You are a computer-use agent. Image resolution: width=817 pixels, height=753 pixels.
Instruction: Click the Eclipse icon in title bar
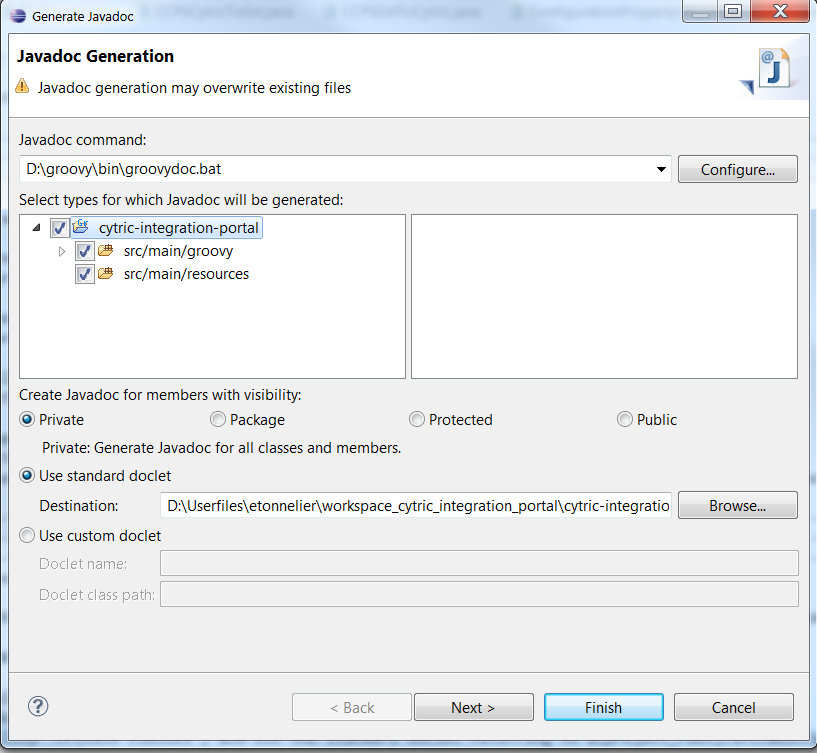pos(17,15)
